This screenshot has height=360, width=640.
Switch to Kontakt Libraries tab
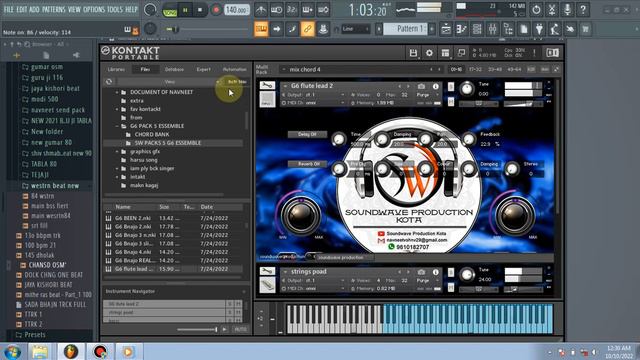tap(116, 69)
